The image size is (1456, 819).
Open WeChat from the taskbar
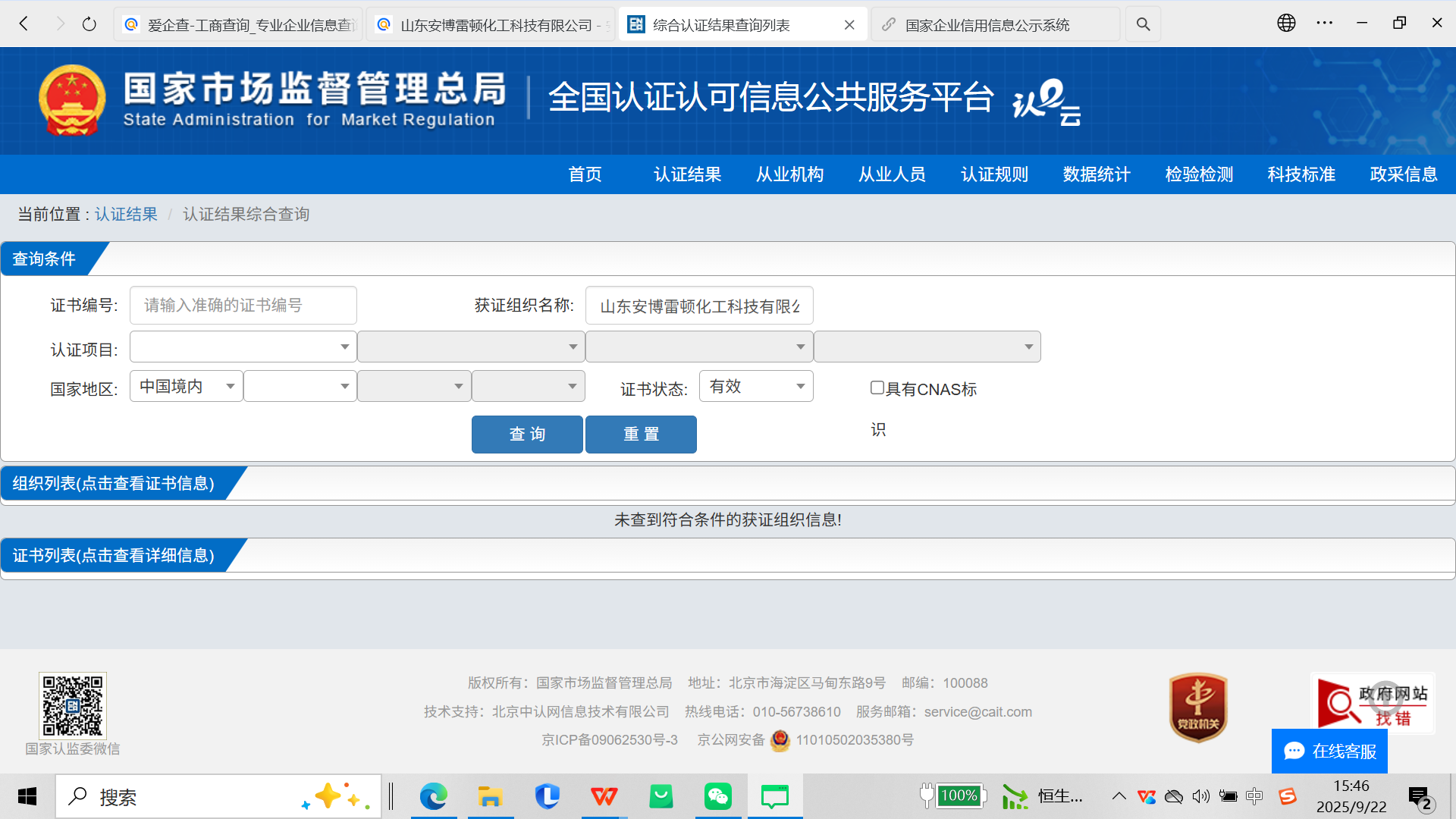click(x=717, y=796)
